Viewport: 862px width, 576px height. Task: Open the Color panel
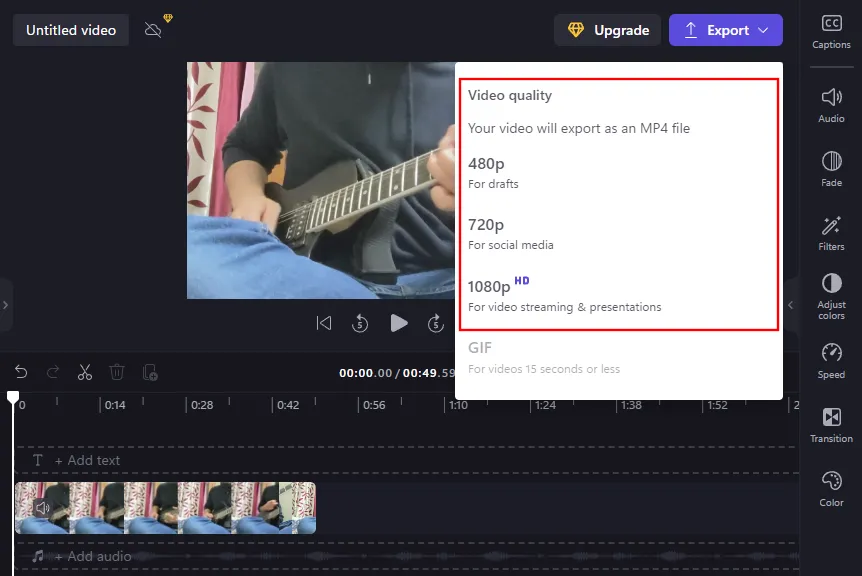point(831,489)
